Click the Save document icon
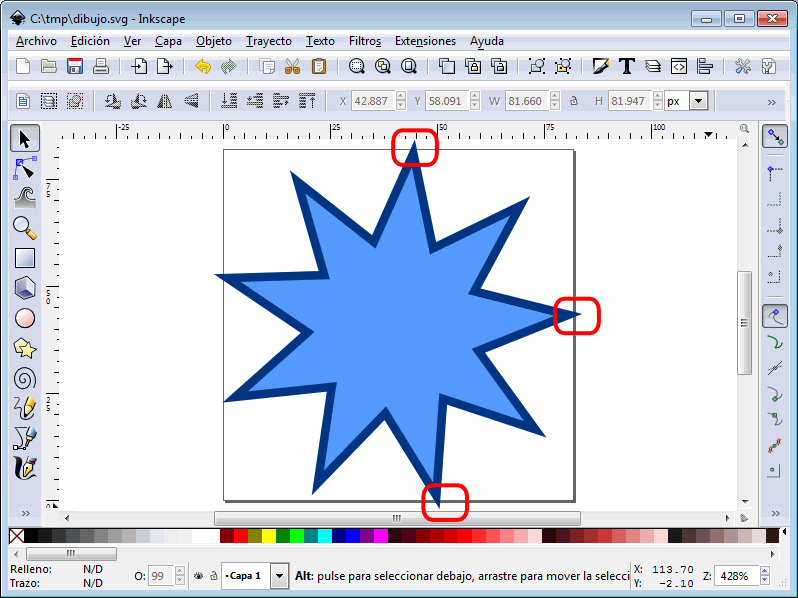 [x=74, y=67]
